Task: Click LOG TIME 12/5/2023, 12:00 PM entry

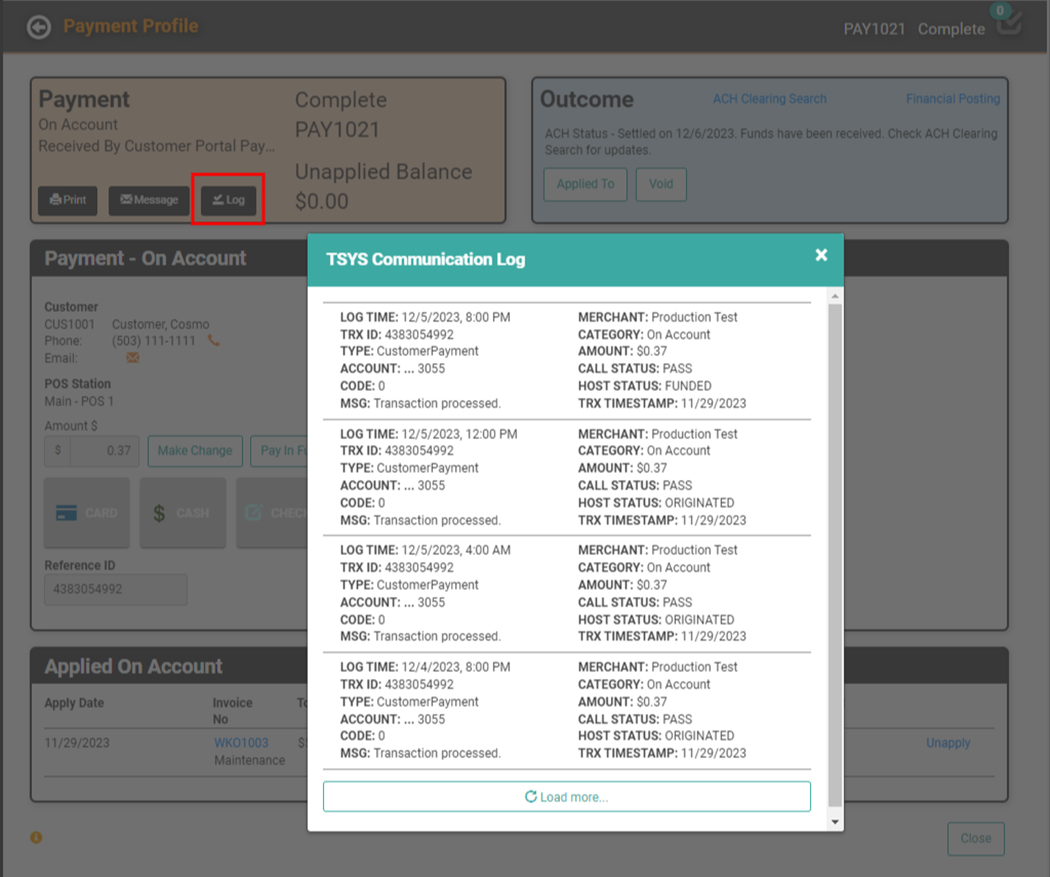Action: (429, 434)
